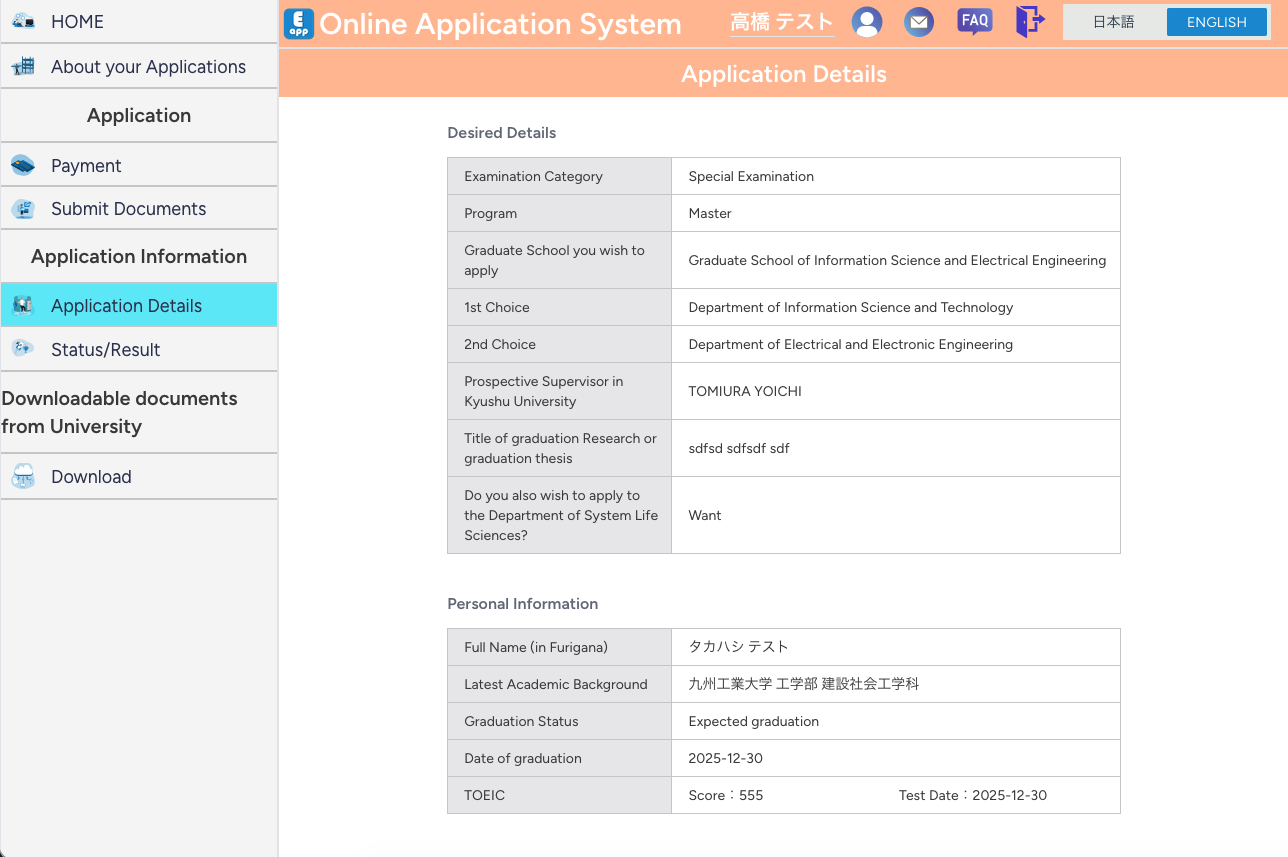Click the Application sidebar section header
Screen dimensions: 1288x857
139,115
